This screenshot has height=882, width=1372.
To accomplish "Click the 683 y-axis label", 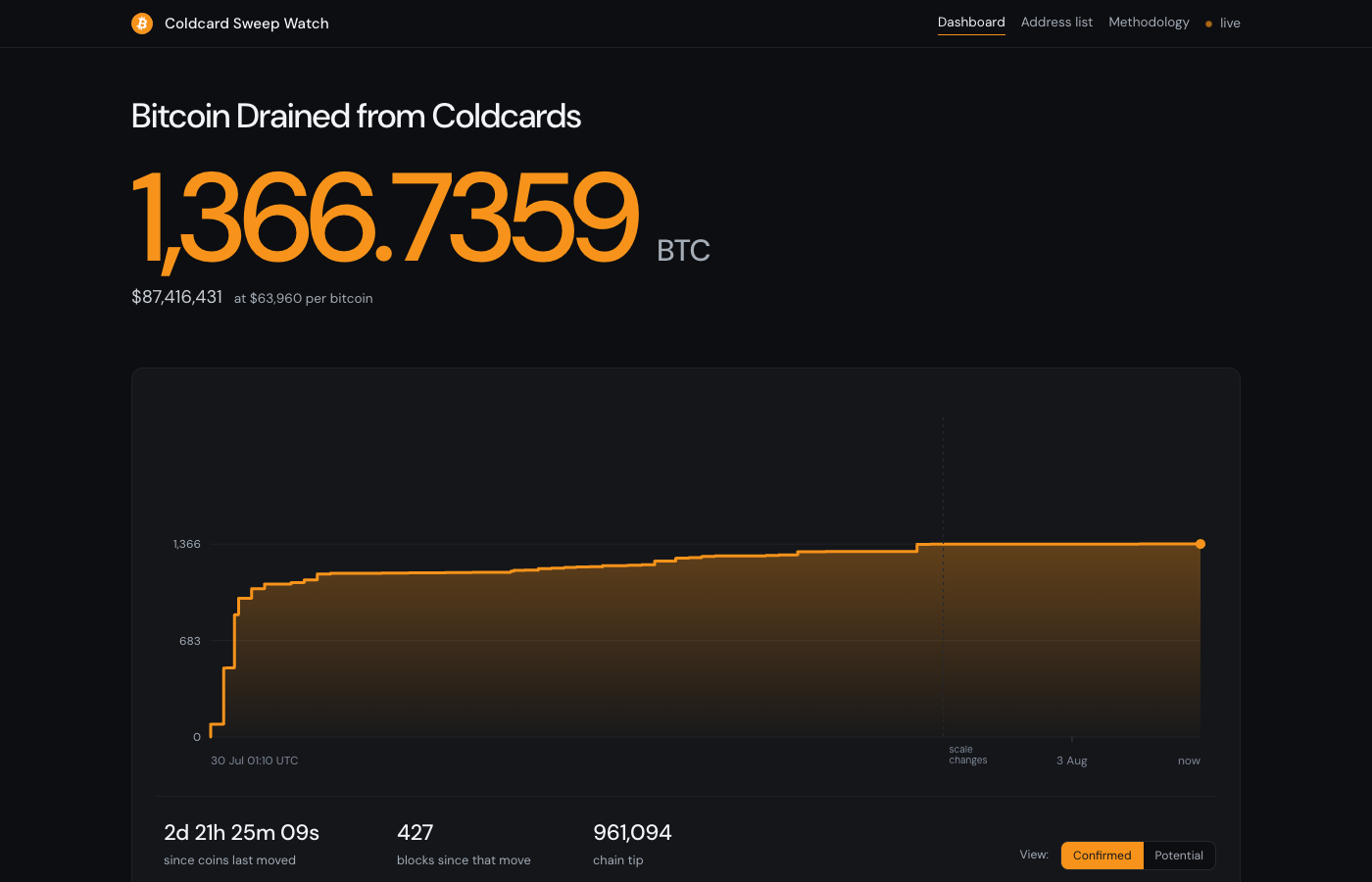I will [x=190, y=641].
